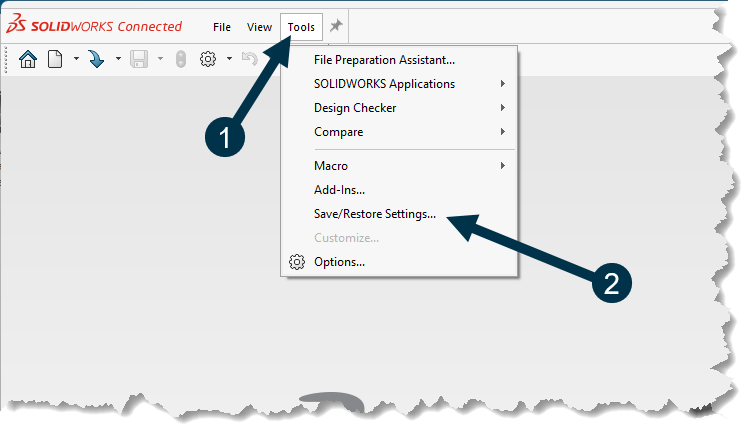
Task: Click the greyed Customize... entry
Action: pos(399,238)
